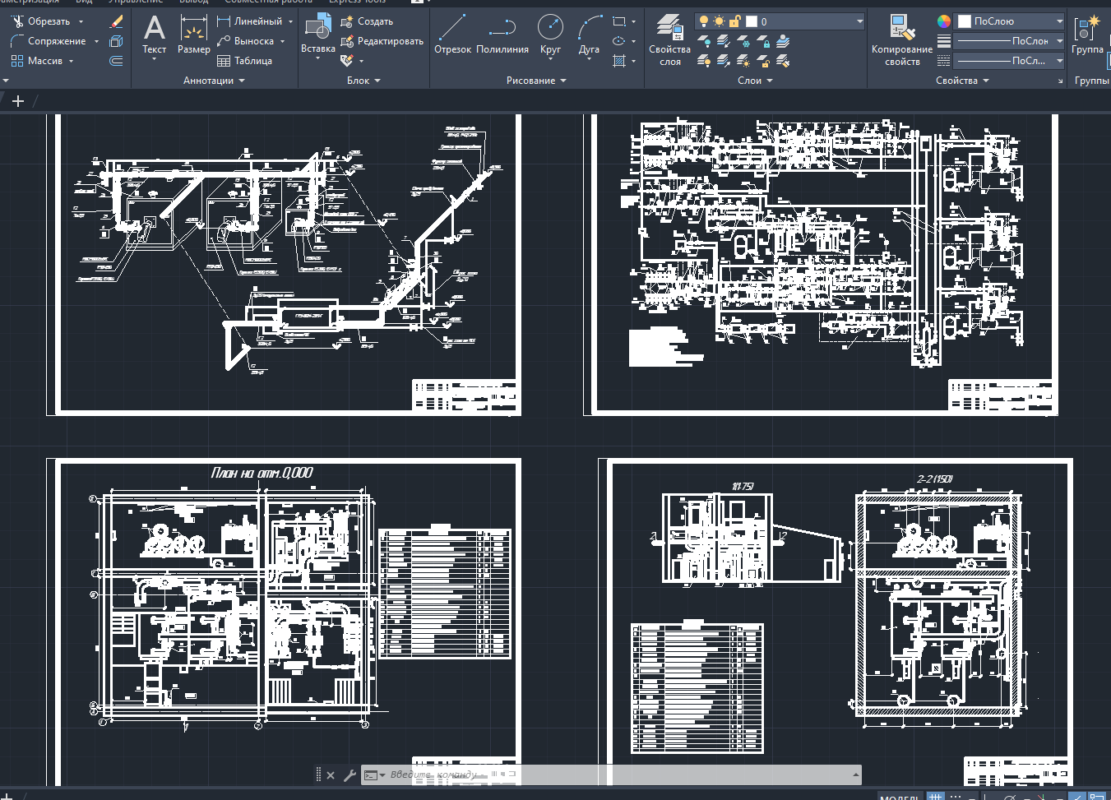This screenshot has height=800, width=1111.
Task: Click the Make Current layer icon
Action: [x=783, y=42]
